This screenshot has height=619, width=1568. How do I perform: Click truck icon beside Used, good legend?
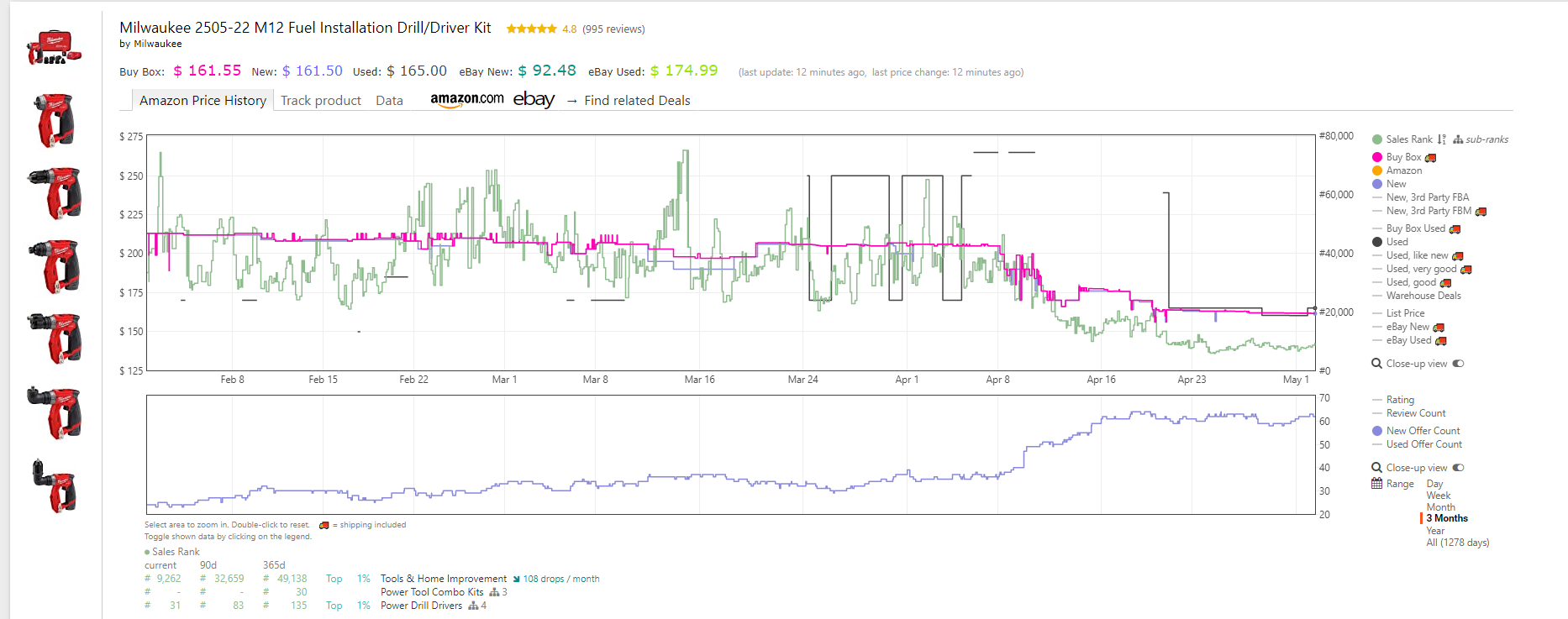pyautogui.click(x=1446, y=283)
